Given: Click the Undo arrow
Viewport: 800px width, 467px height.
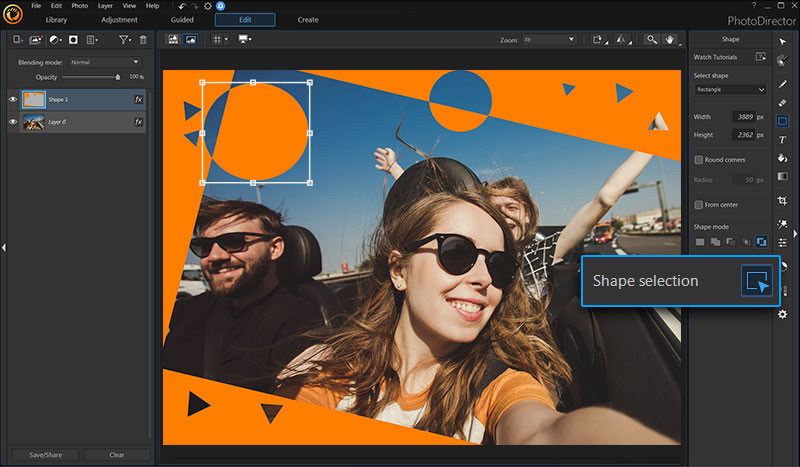Looking at the screenshot, I should point(181,7).
